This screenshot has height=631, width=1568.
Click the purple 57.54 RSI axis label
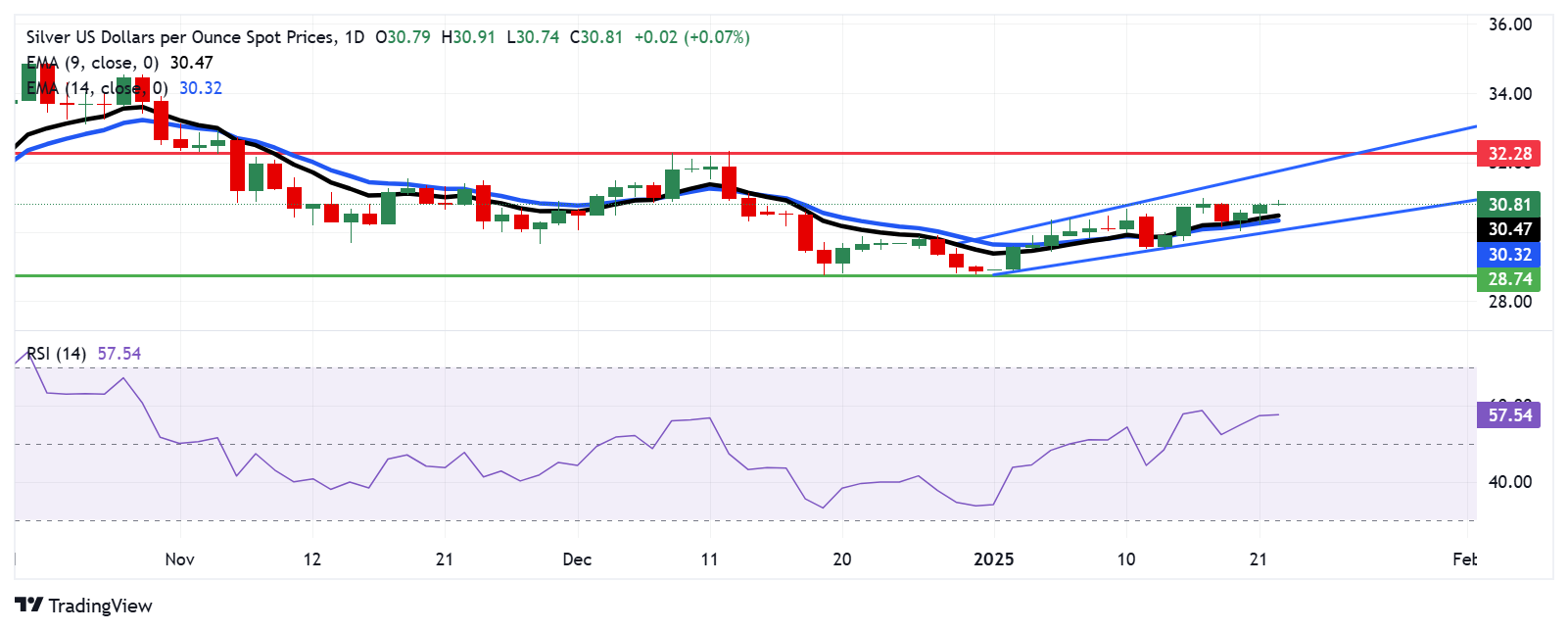pyautogui.click(x=1509, y=415)
